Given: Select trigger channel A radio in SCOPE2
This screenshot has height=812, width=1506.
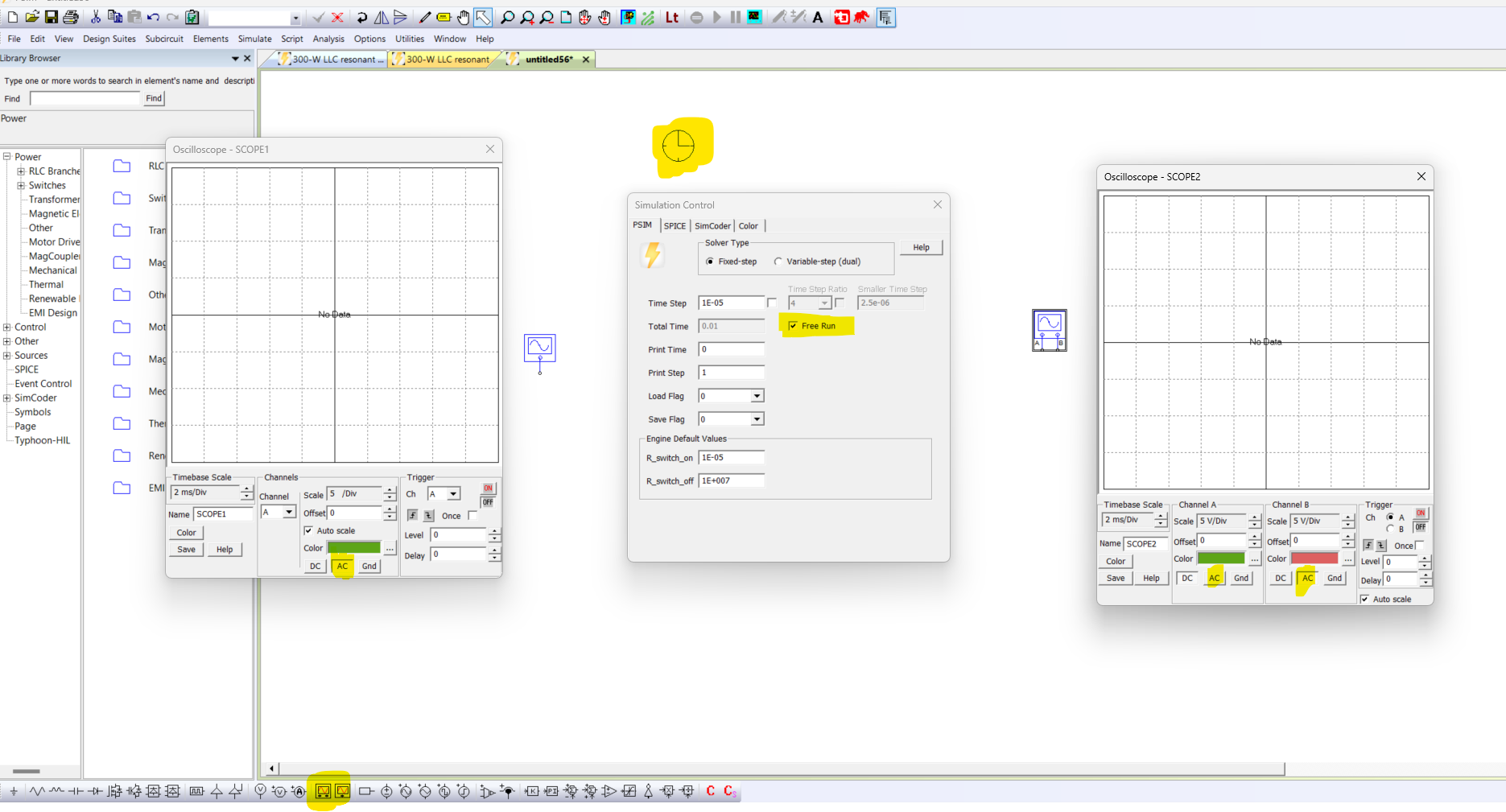Looking at the screenshot, I should (1390, 517).
